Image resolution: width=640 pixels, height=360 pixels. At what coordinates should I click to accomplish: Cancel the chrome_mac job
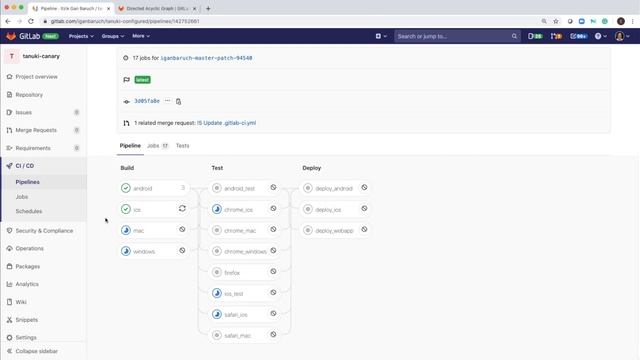[273, 229]
